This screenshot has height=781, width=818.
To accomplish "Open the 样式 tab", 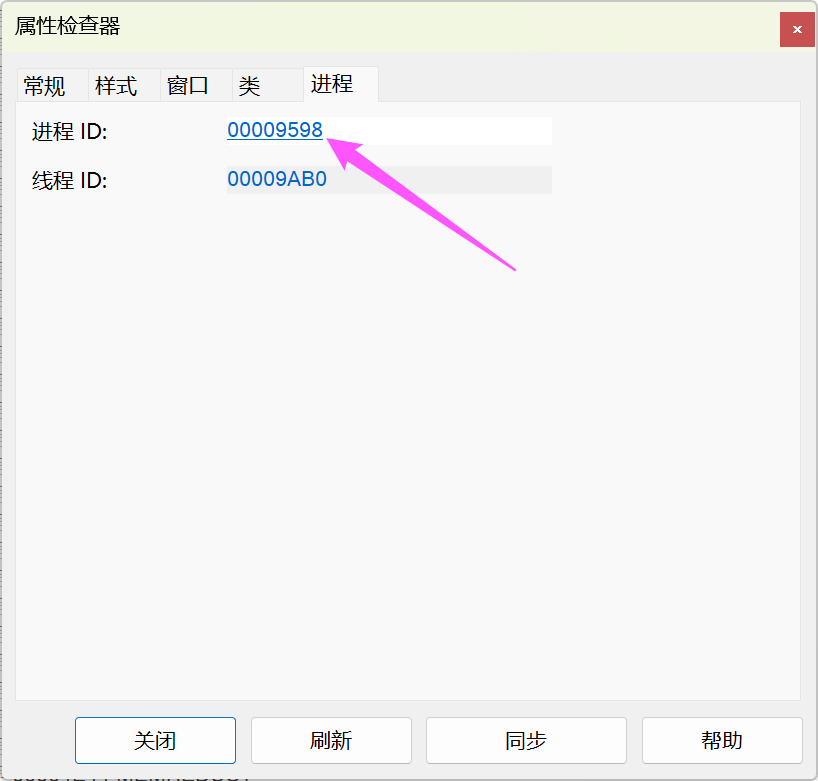I will [116, 86].
